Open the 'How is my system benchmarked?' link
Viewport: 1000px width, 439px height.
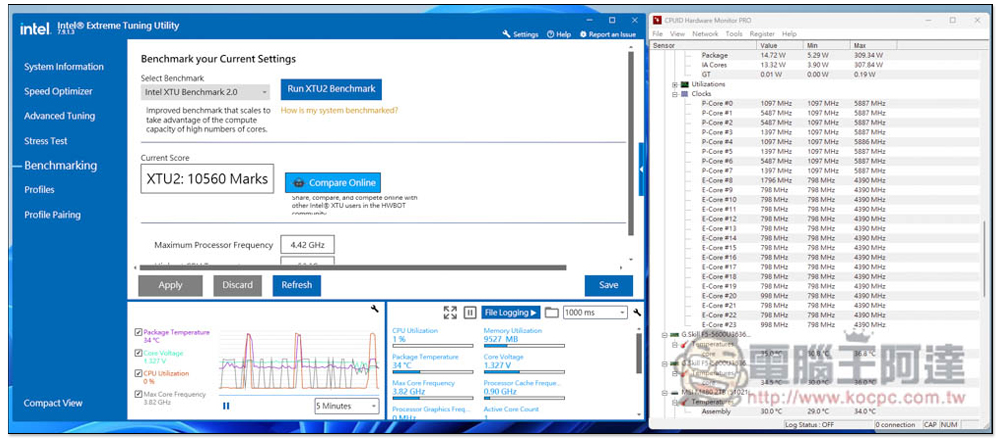point(339,111)
